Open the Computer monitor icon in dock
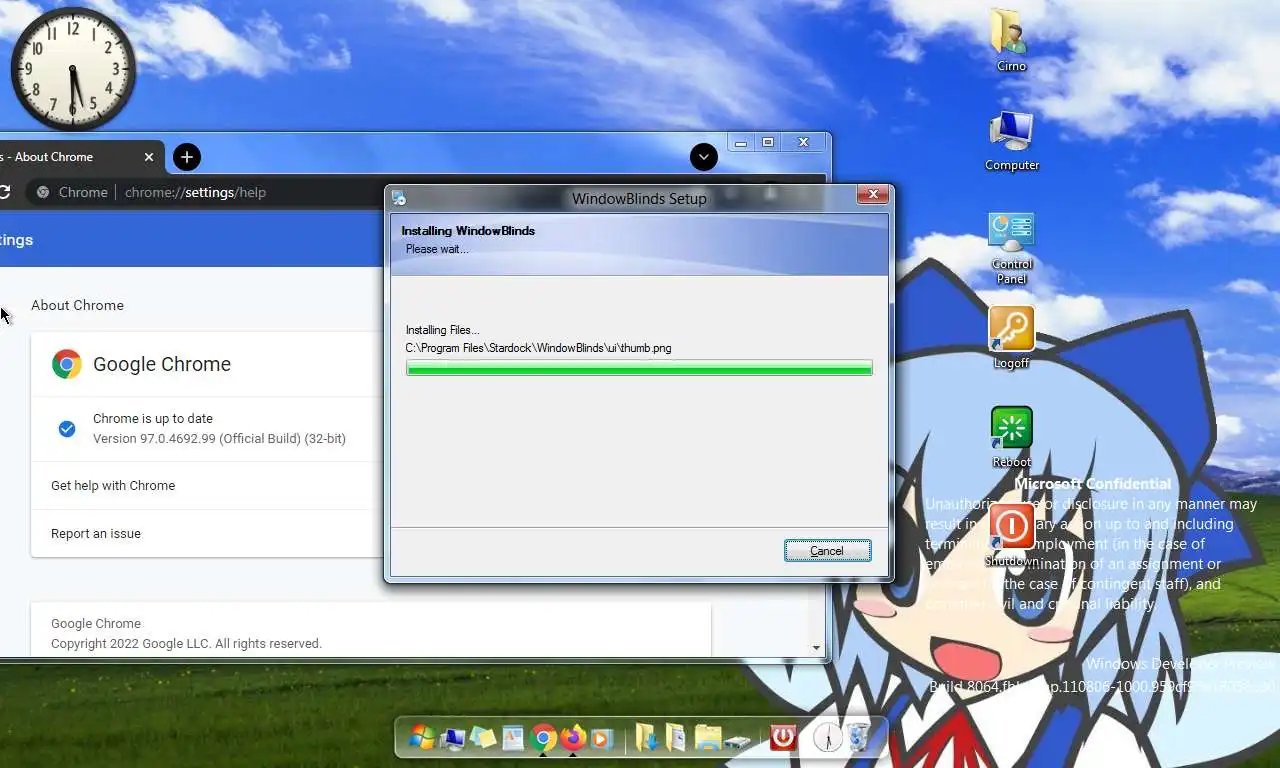1280x768 pixels. pos(453,738)
